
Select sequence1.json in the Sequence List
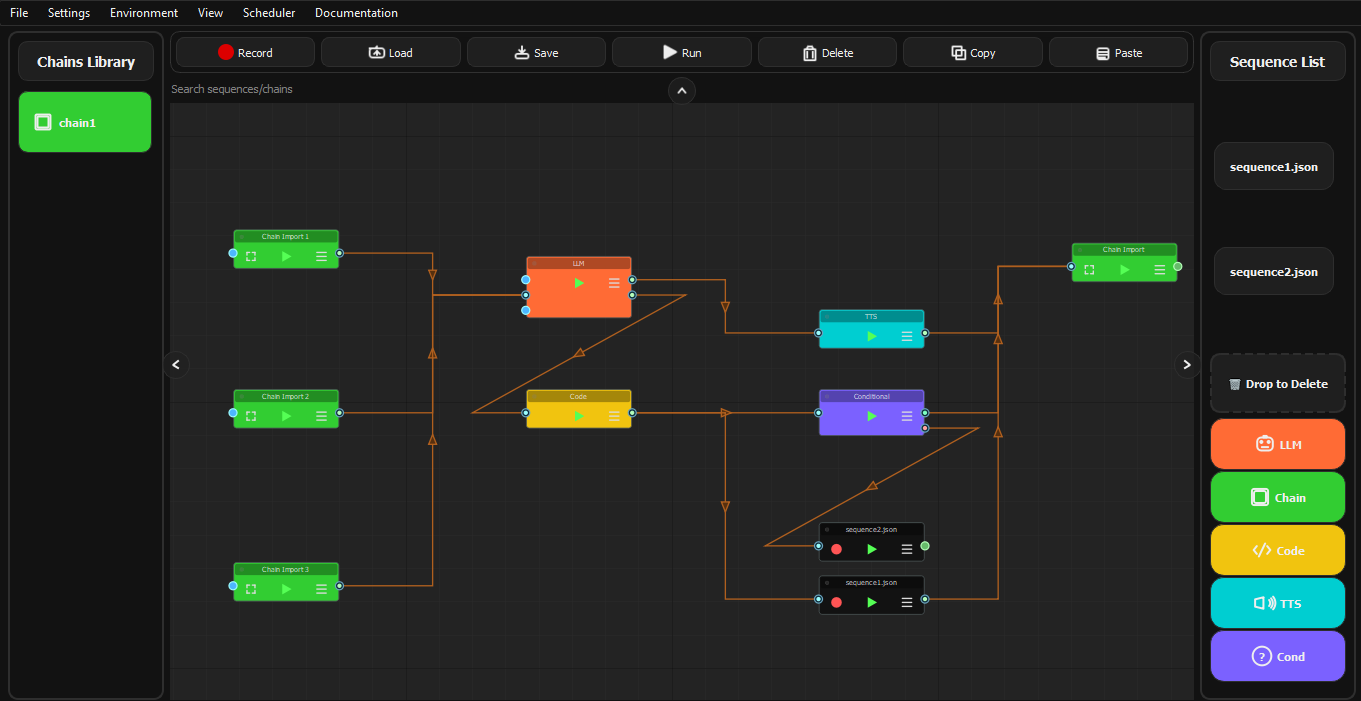pyautogui.click(x=1273, y=166)
